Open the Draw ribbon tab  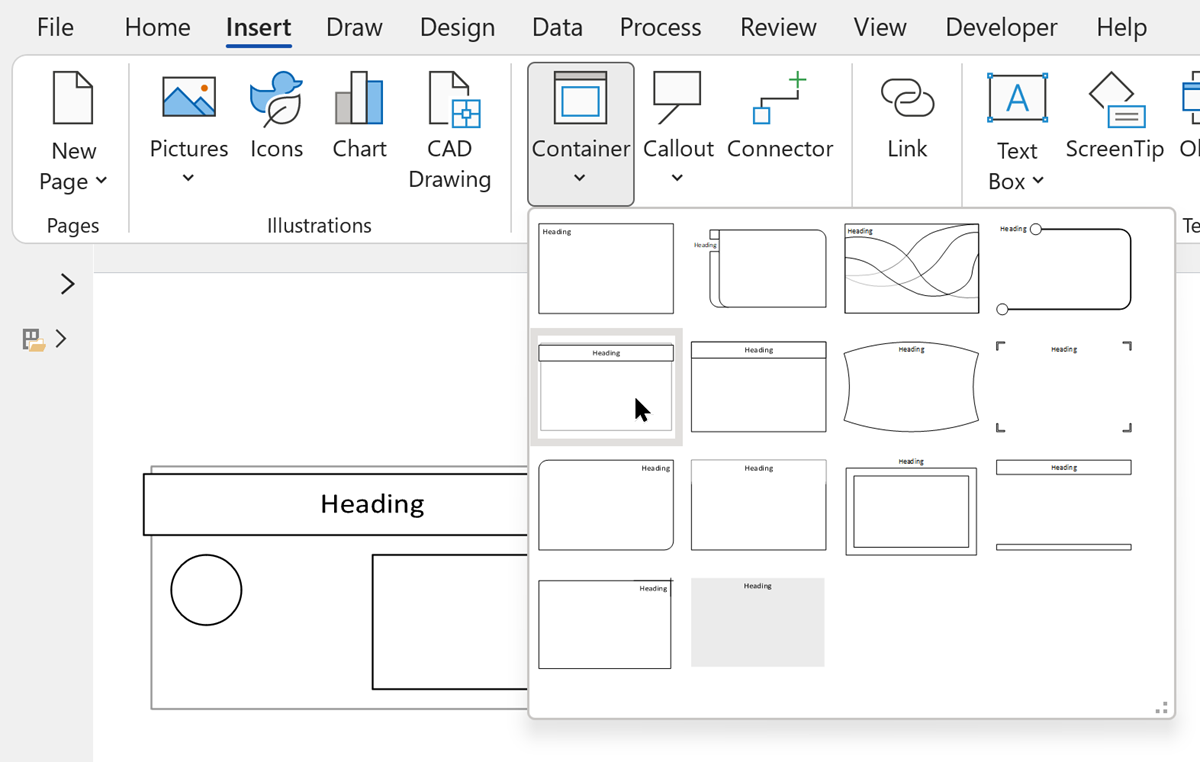coord(354,27)
